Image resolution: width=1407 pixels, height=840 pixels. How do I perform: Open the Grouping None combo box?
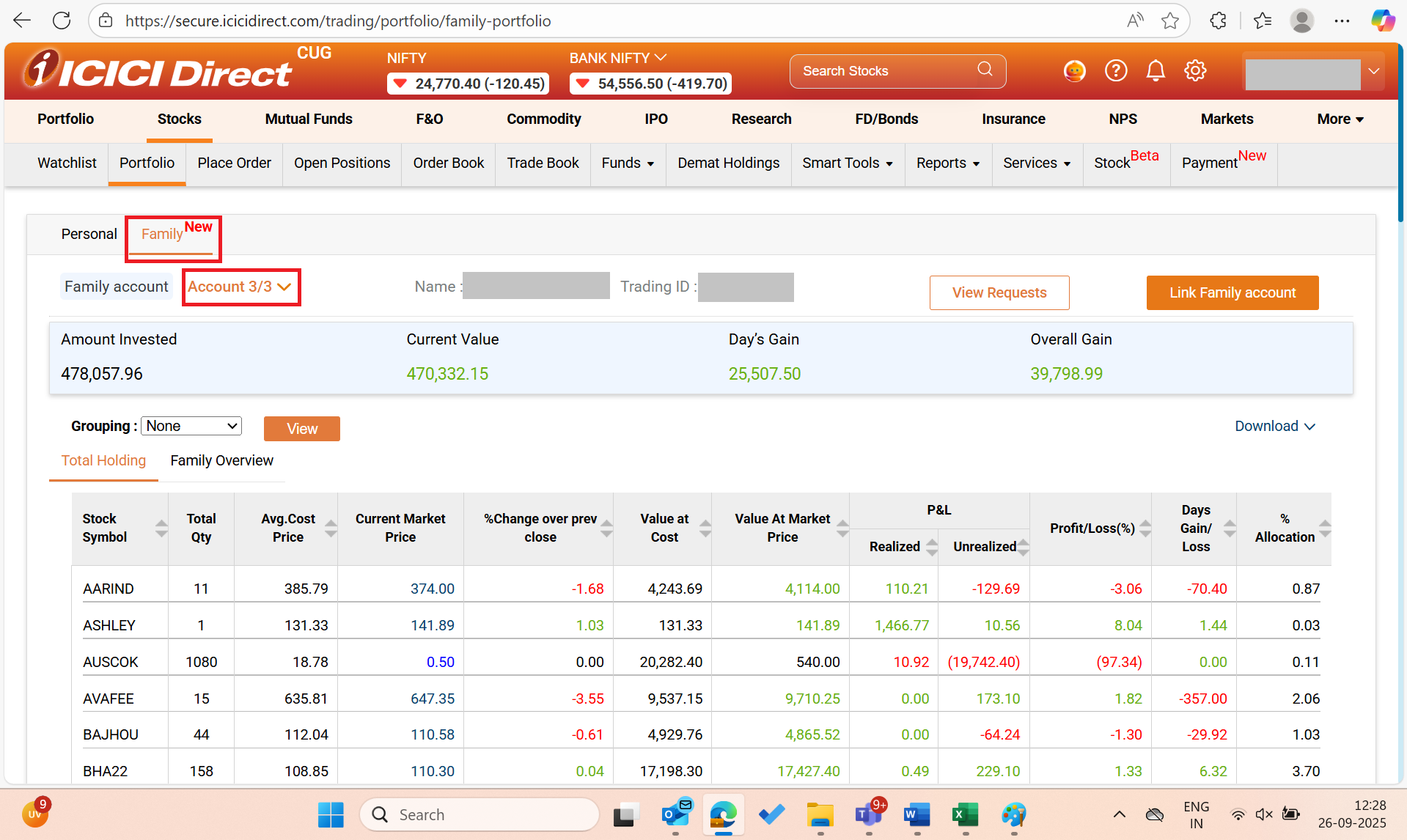pos(191,426)
